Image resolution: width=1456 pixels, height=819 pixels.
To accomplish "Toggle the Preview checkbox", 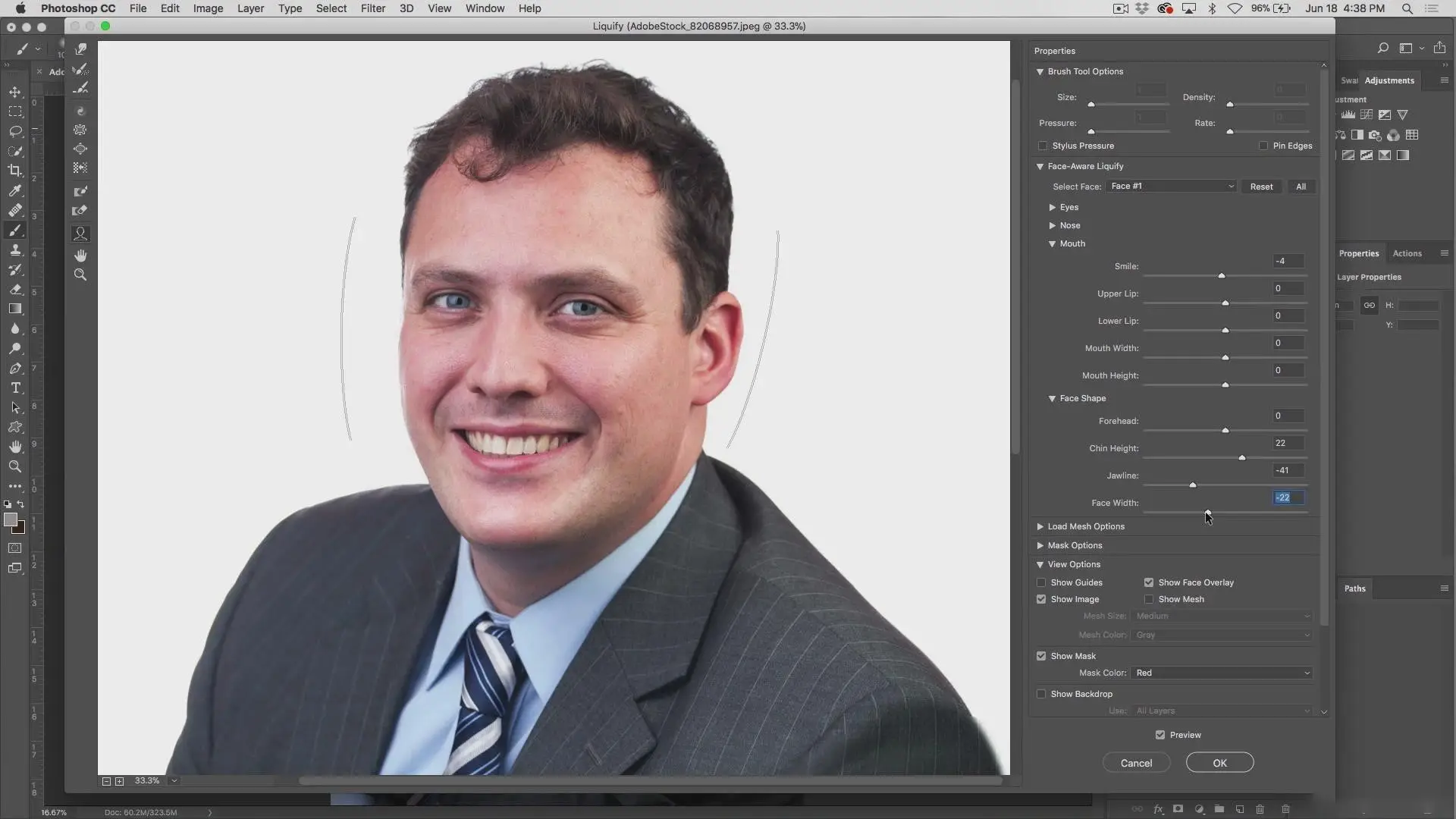I will tap(1160, 735).
